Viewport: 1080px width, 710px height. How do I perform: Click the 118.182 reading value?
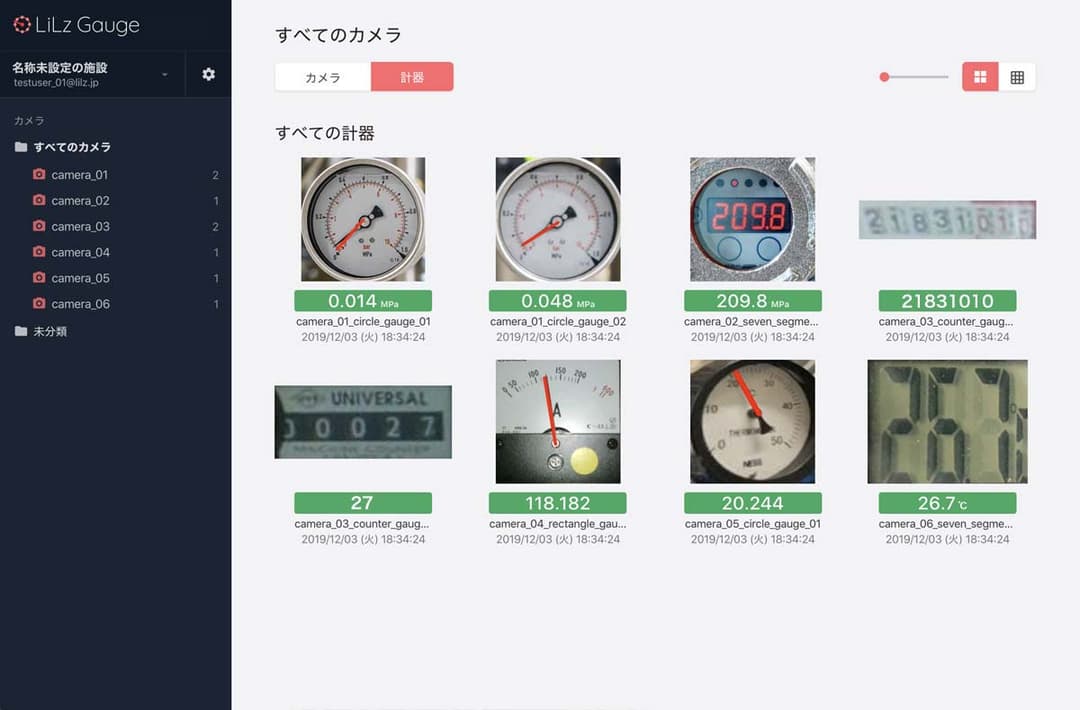(x=557, y=503)
